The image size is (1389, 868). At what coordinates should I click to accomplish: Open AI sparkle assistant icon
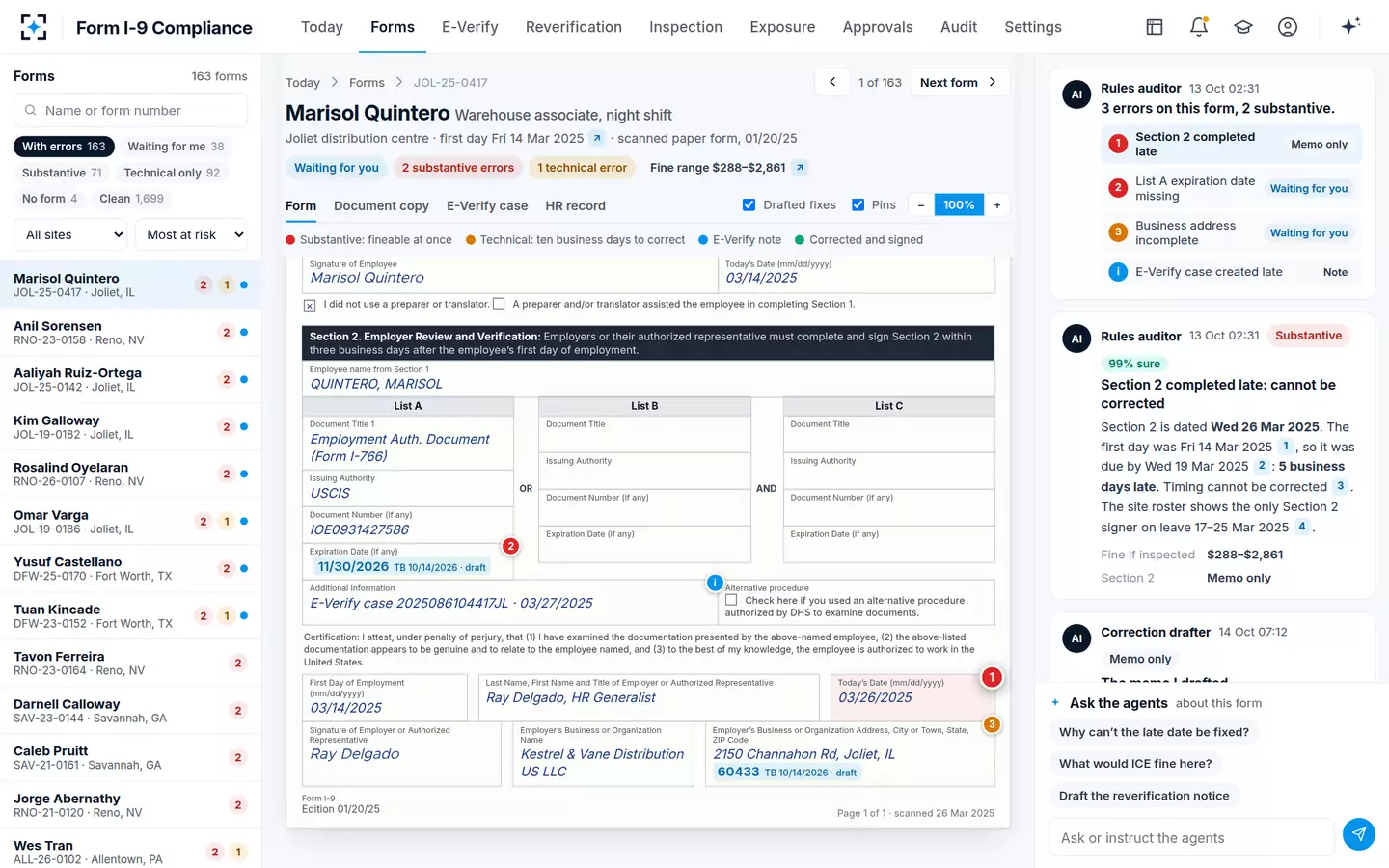click(1350, 26)
